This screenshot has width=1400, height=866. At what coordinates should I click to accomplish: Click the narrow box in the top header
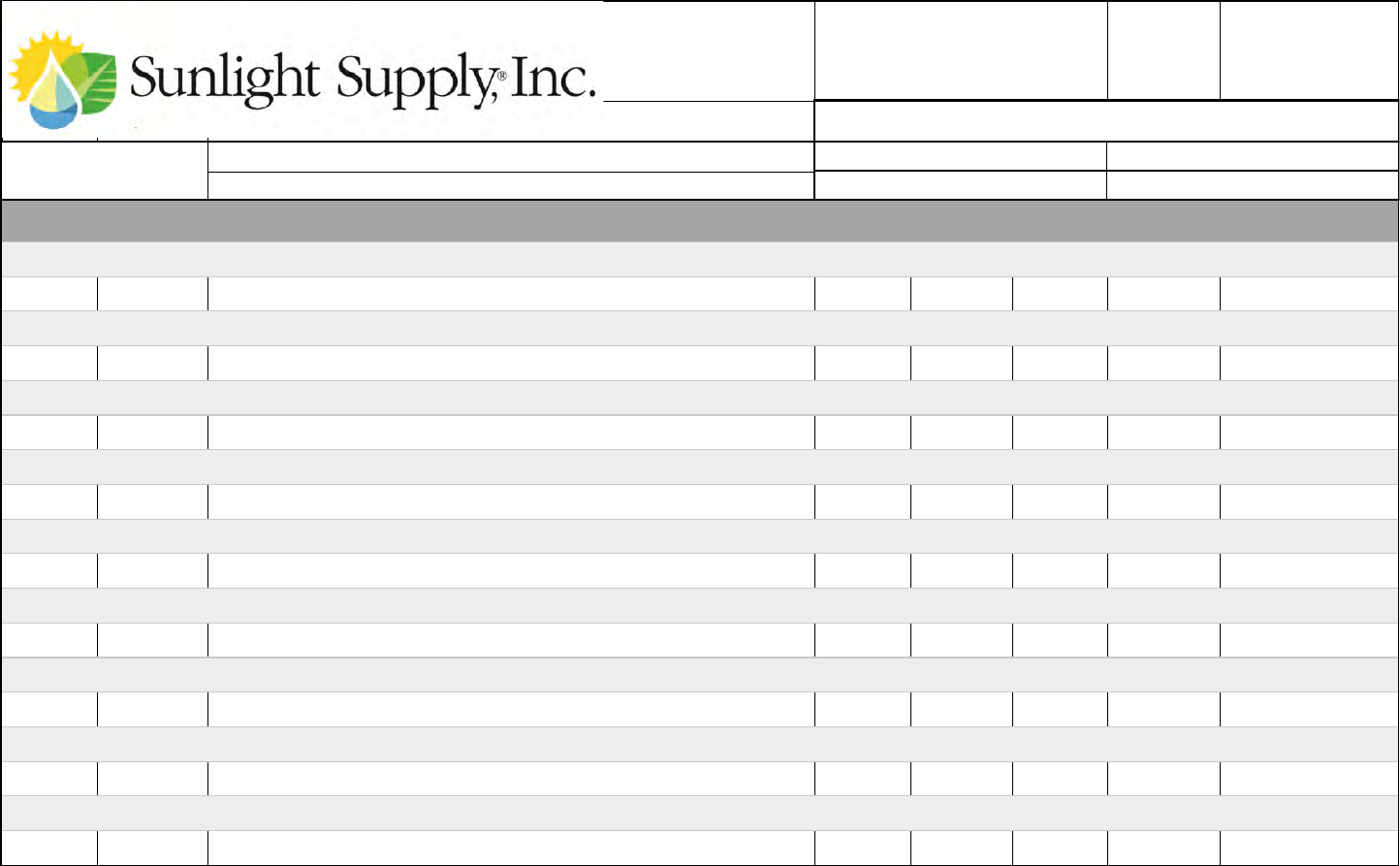click(1163, 50)
